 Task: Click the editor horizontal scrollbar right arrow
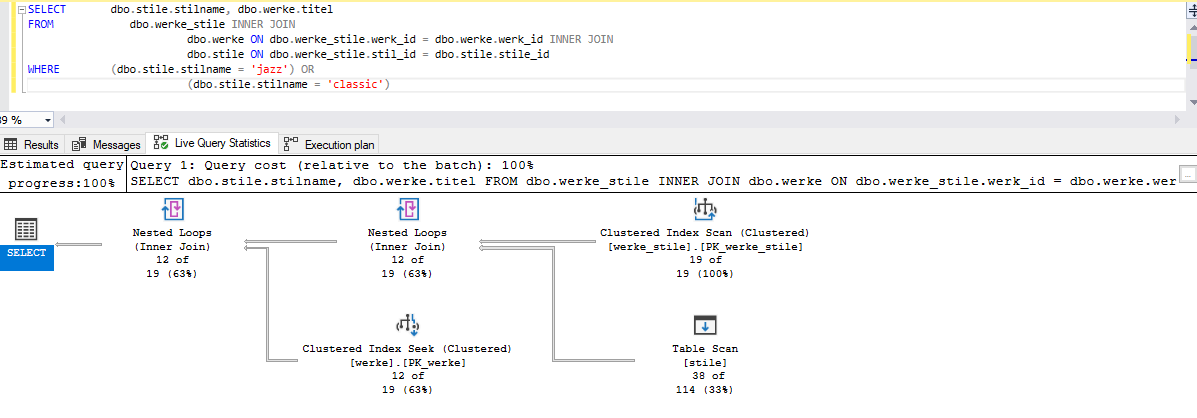tap(1177, 119)
